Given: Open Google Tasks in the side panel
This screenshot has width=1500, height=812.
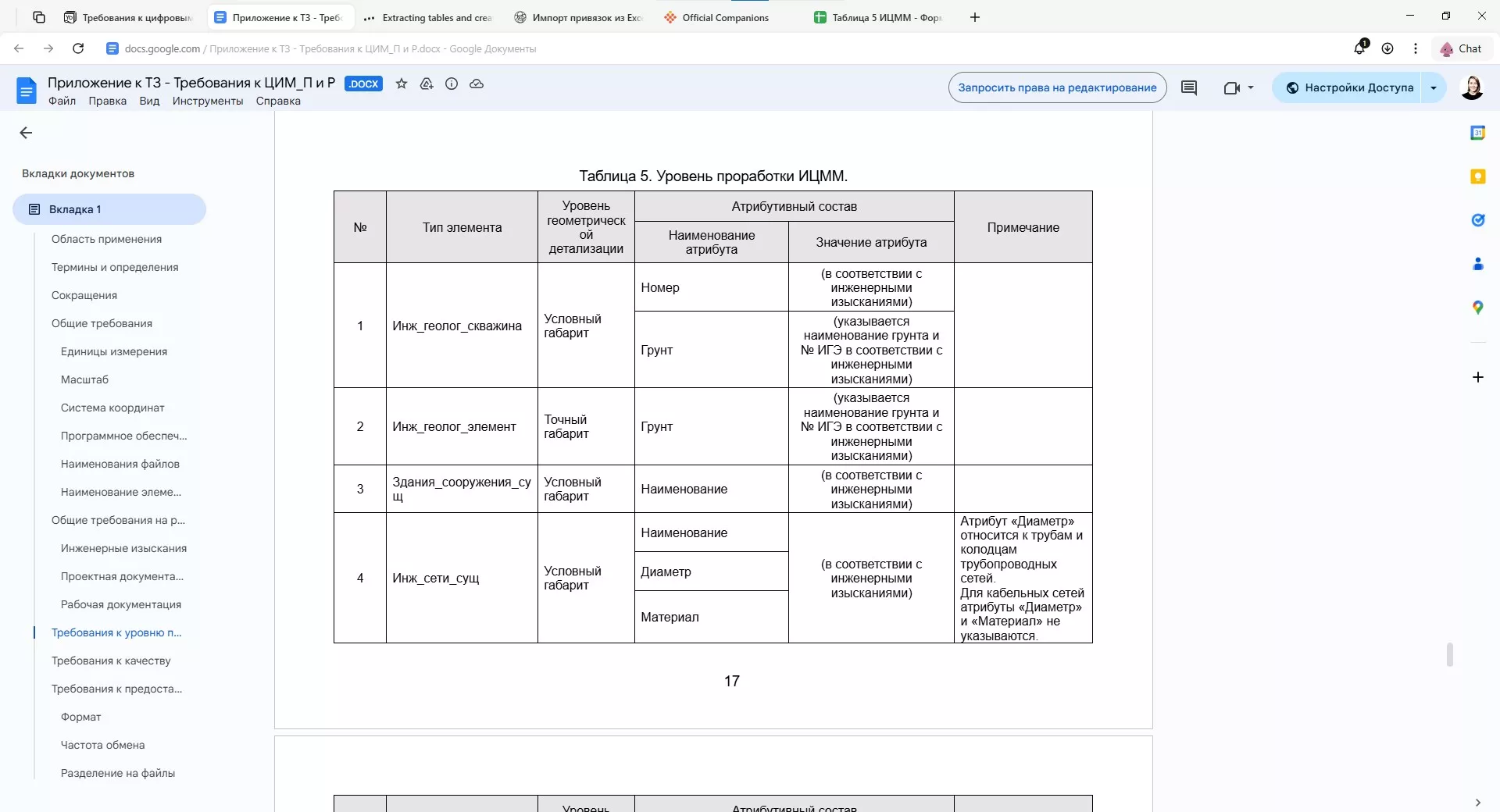Looking at the screenshot, I should (1477, 220).
